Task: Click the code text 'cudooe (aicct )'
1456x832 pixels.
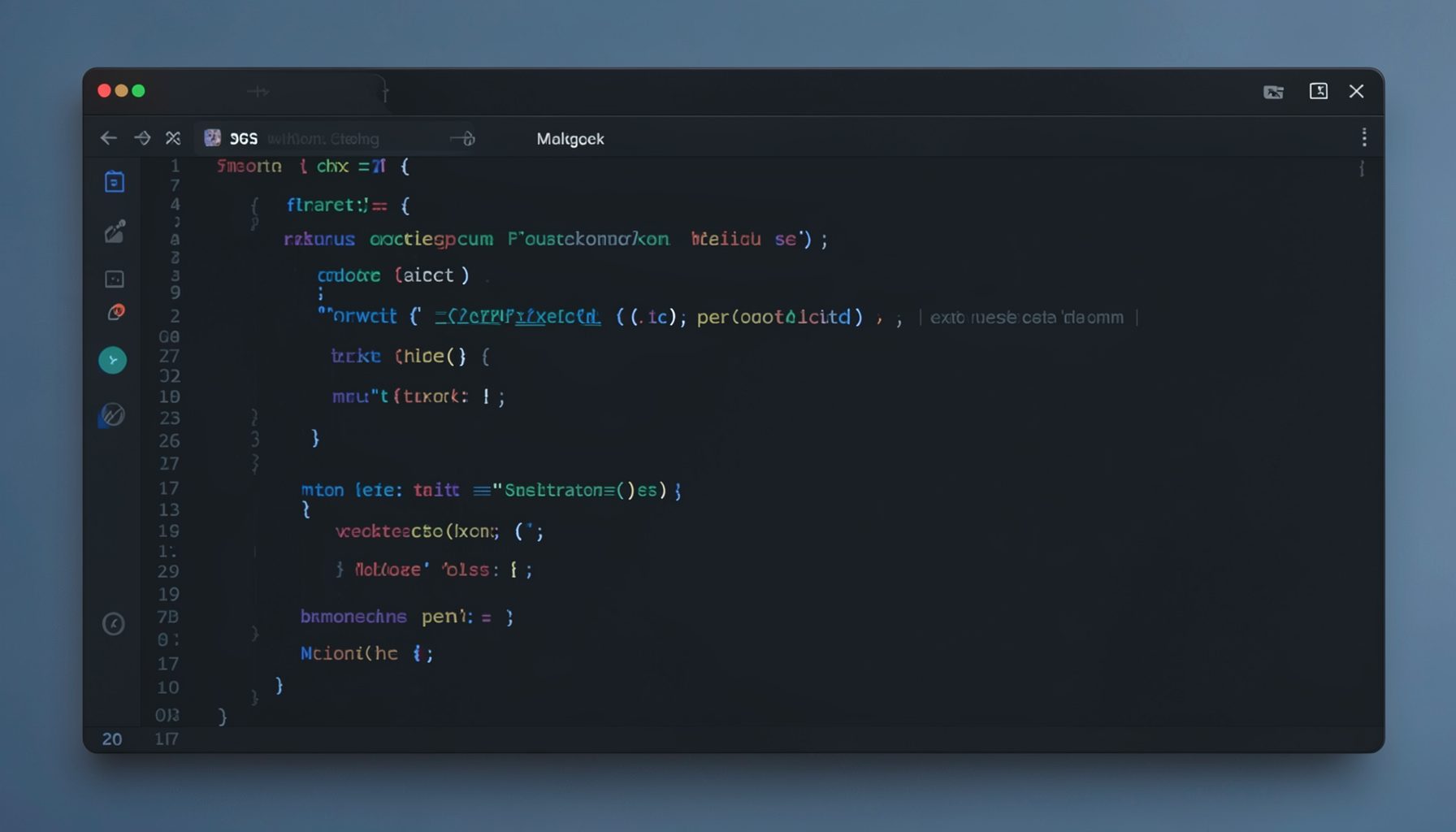Action: pos(393,275)
